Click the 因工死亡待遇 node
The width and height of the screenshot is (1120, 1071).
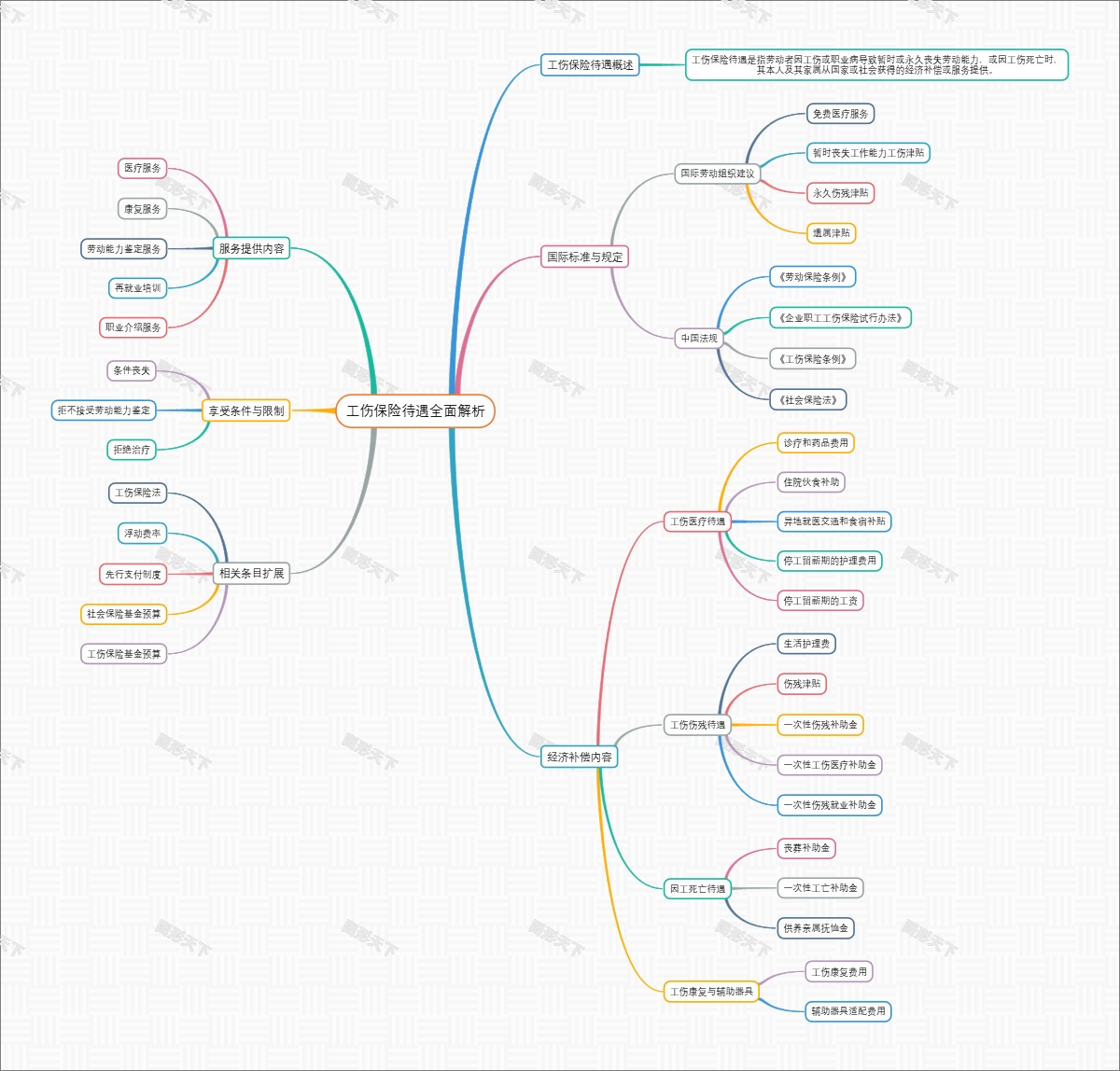(x=697, y=889)
